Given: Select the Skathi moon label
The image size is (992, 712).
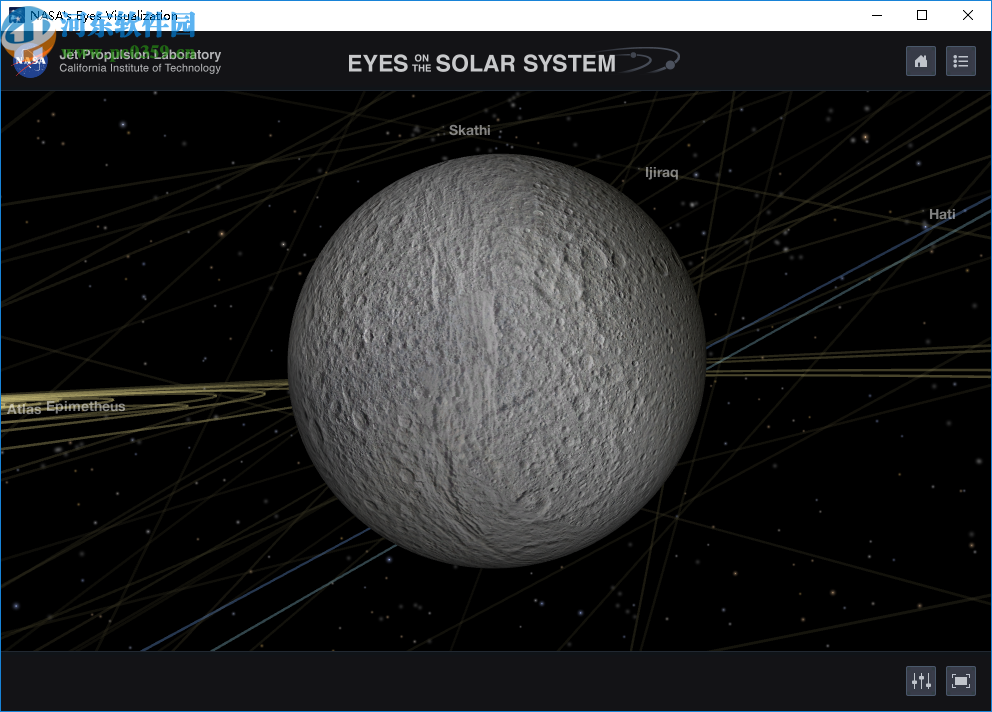Looking at the screenshot, I should (469, 130).
